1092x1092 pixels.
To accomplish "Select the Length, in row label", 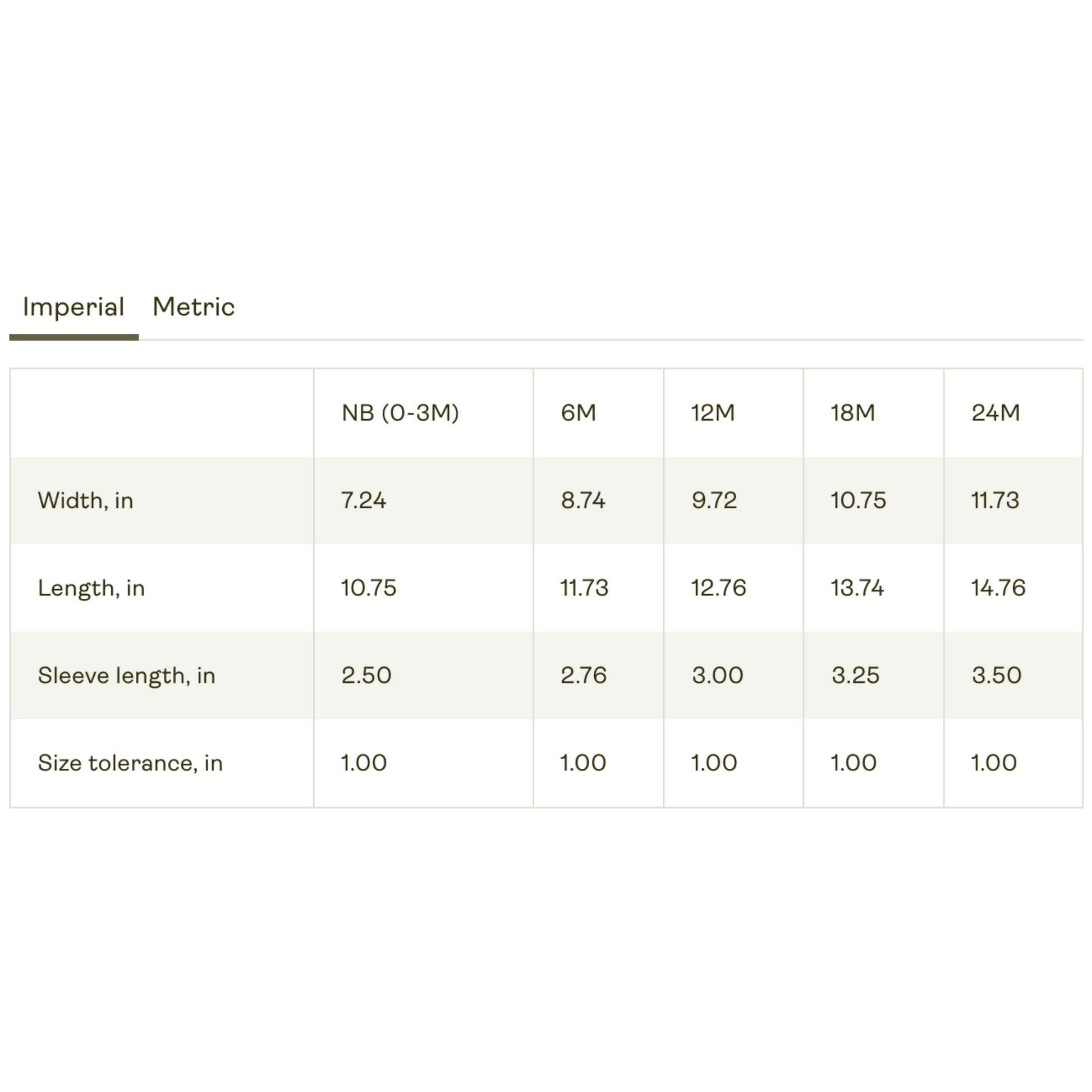I will point(91,589).
